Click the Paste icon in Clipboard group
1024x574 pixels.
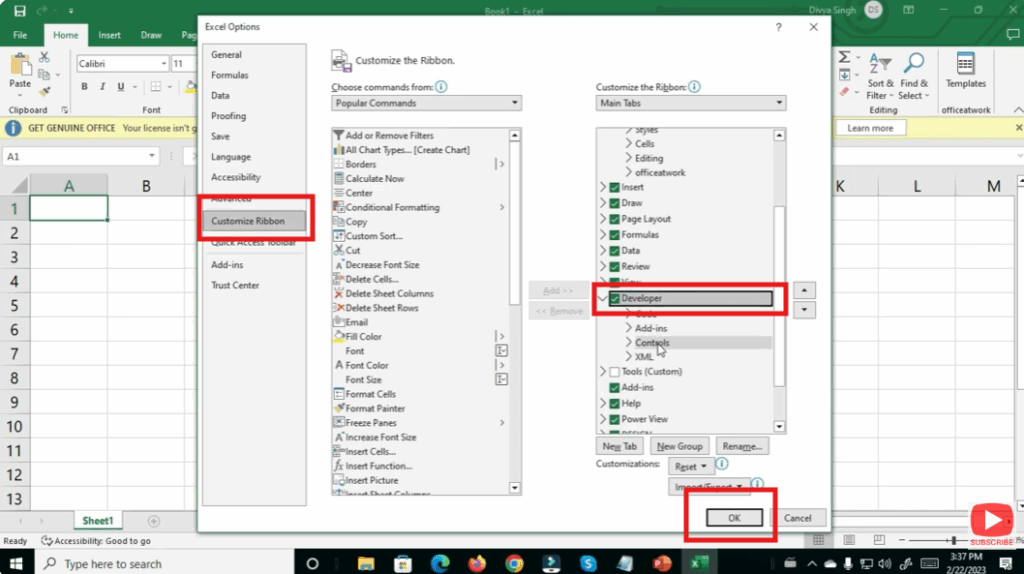[x=20, y=65]
